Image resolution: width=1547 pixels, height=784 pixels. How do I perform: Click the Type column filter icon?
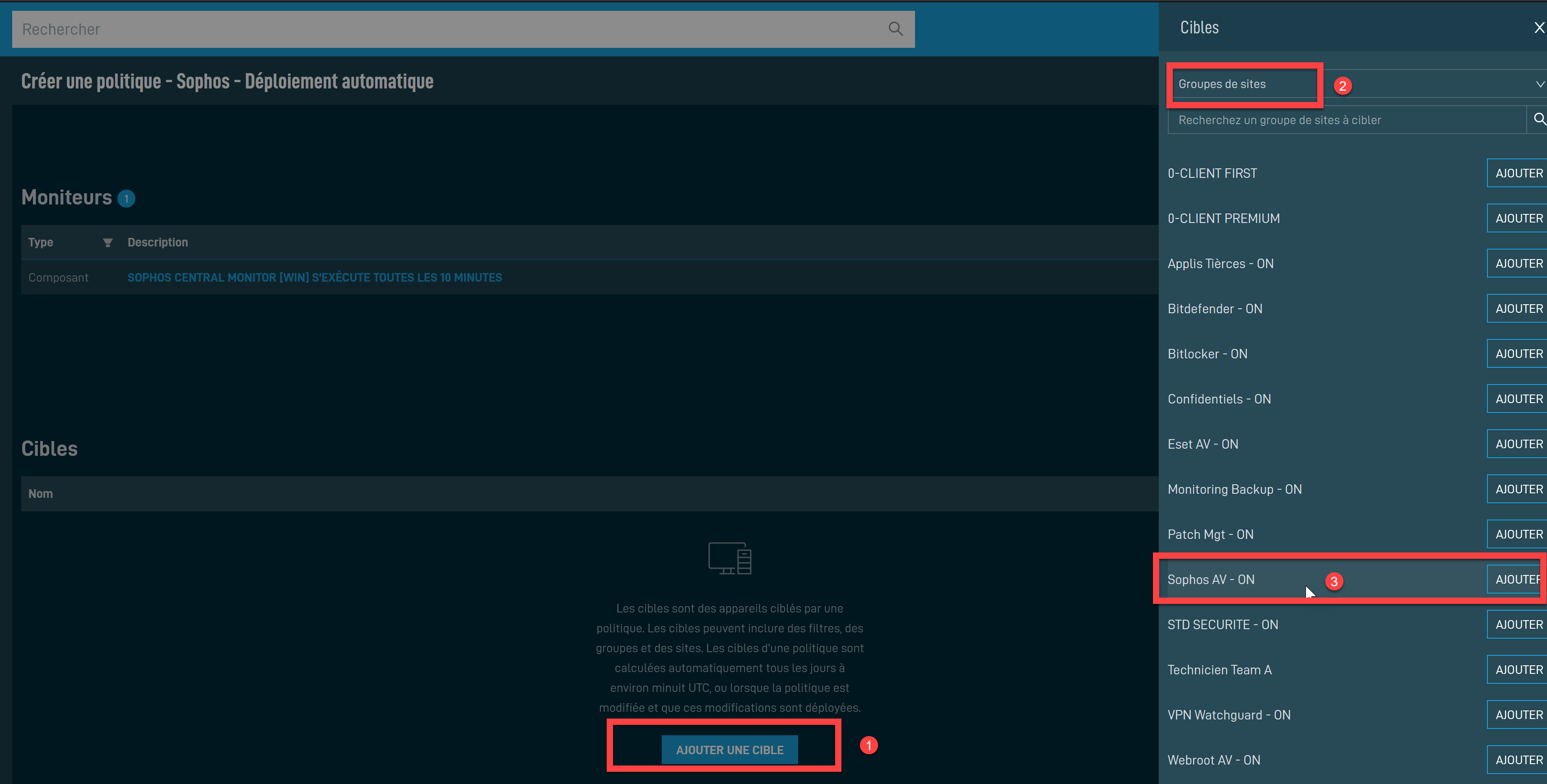pos(107,242)
